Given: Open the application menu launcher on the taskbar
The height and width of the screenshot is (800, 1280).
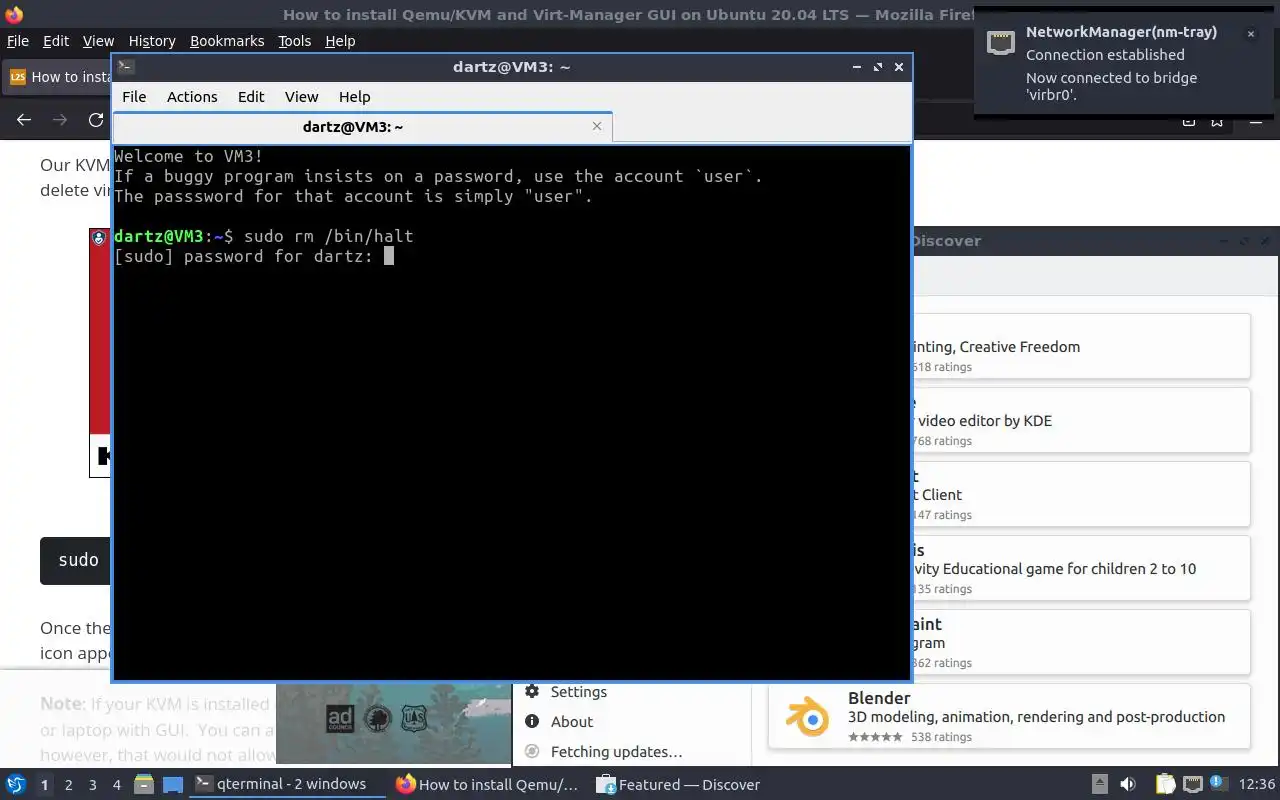Looking at the screenshot, I should (x=16, y=784).
